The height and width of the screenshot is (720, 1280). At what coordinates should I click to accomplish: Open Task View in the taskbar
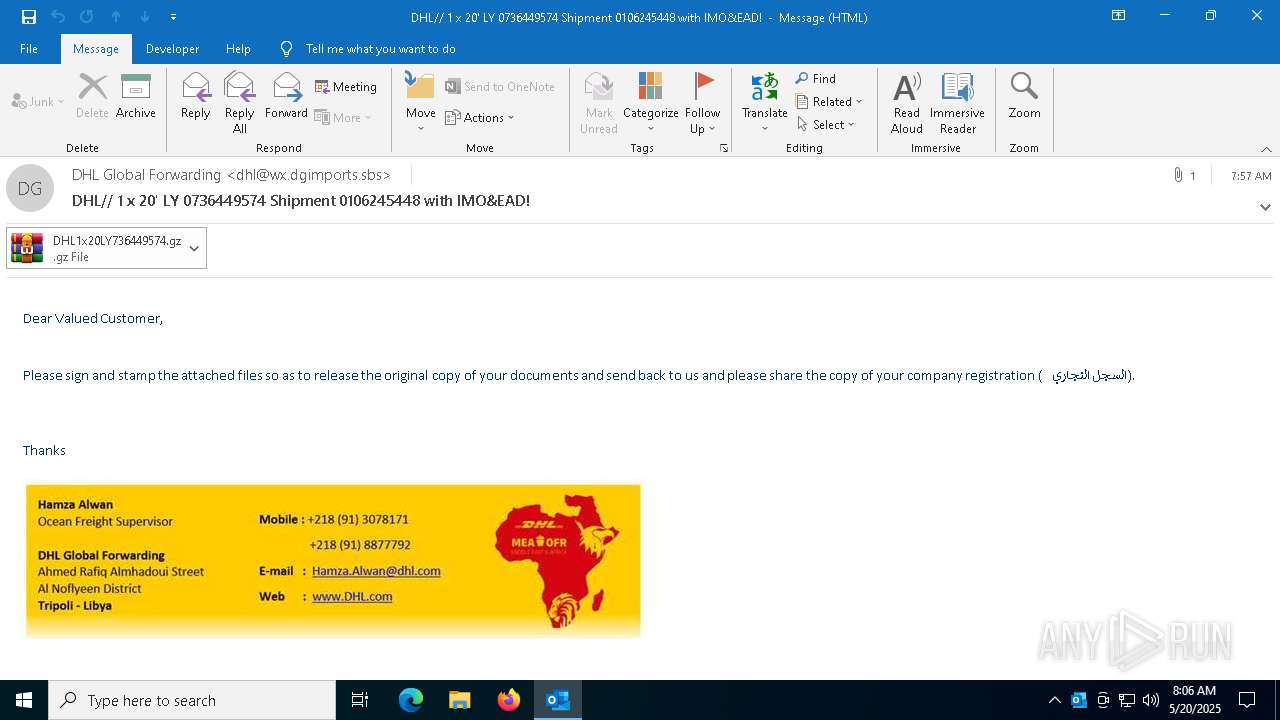(x=360, y=700)
